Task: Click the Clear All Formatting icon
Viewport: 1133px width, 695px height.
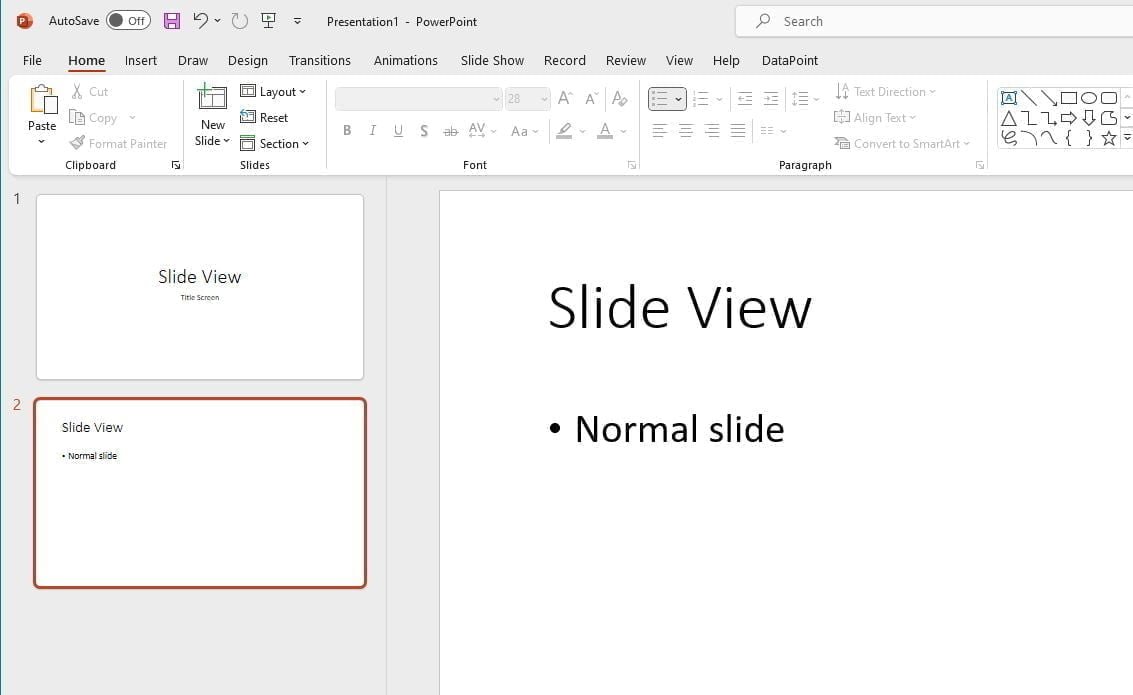Action: point(619,98)
